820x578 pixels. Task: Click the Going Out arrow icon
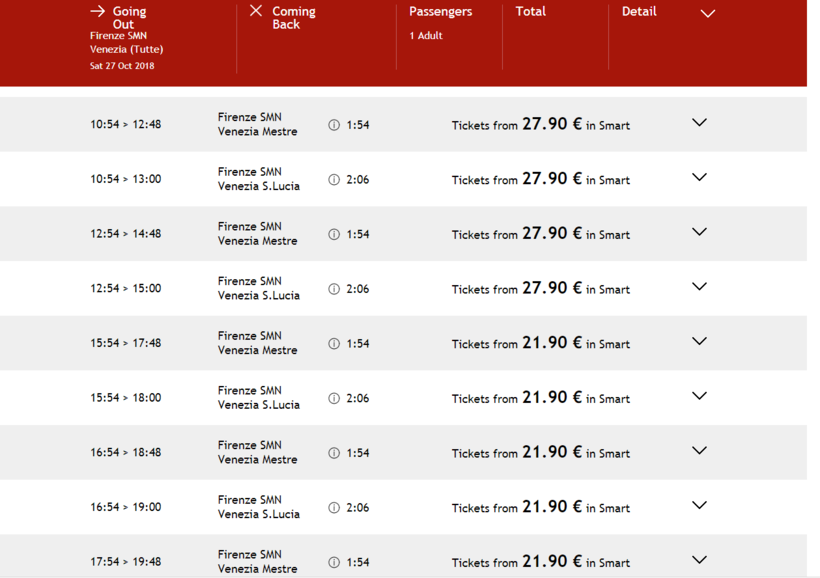97,11
